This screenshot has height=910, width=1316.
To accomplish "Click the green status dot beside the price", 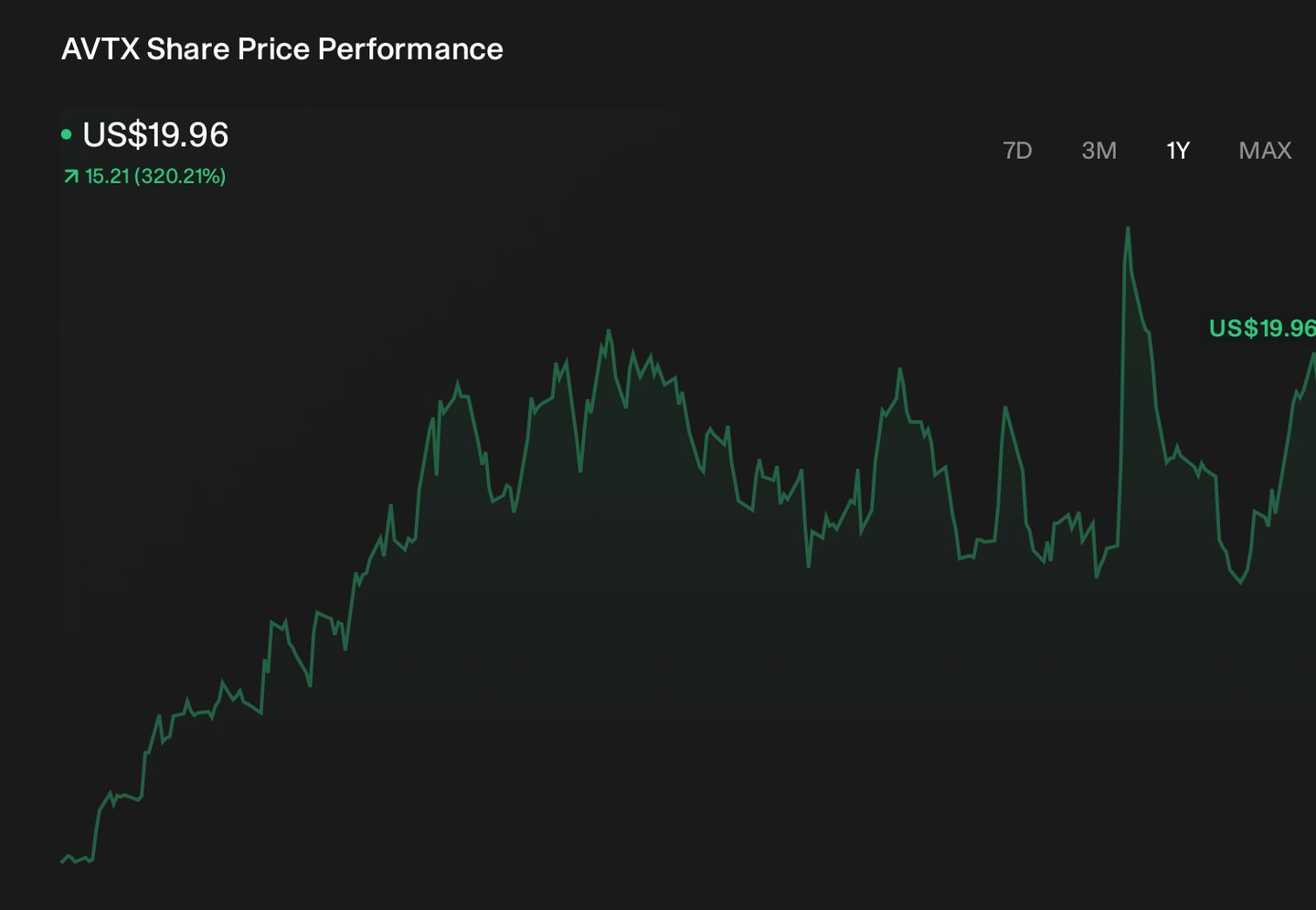I will coord(66,134).
